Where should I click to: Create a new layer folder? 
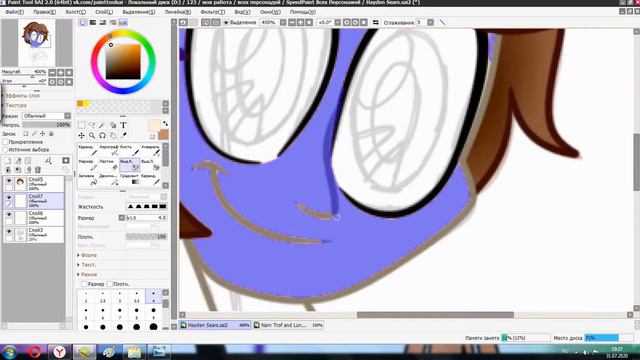click(x=28, y=160)
